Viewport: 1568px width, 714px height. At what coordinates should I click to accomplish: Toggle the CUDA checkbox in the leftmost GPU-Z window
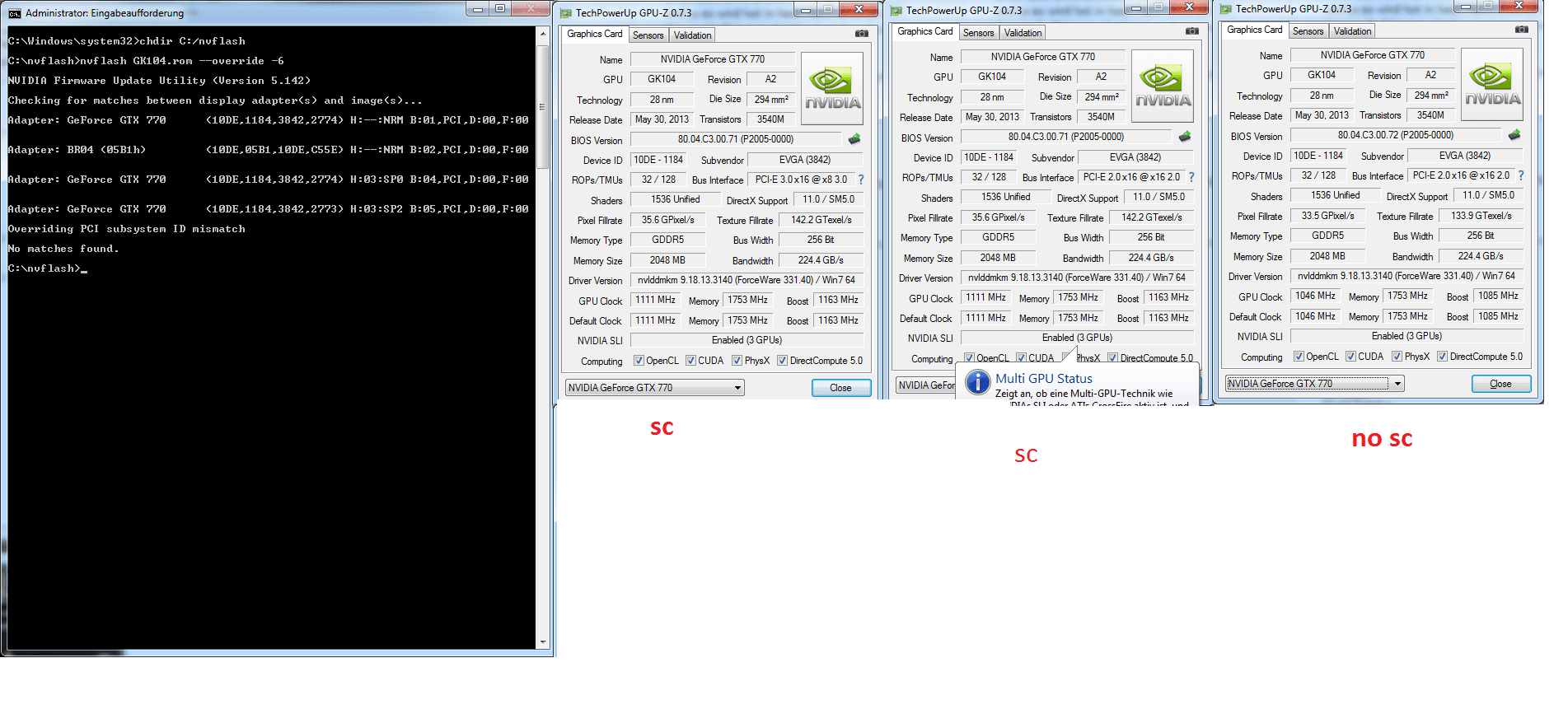point(690,361)
